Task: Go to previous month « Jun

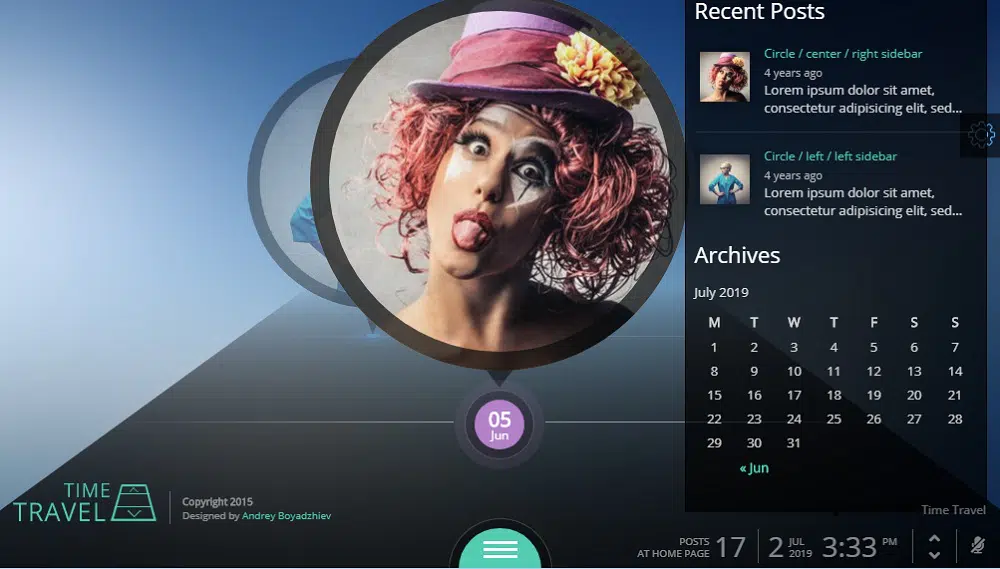Action: [754, 468]
